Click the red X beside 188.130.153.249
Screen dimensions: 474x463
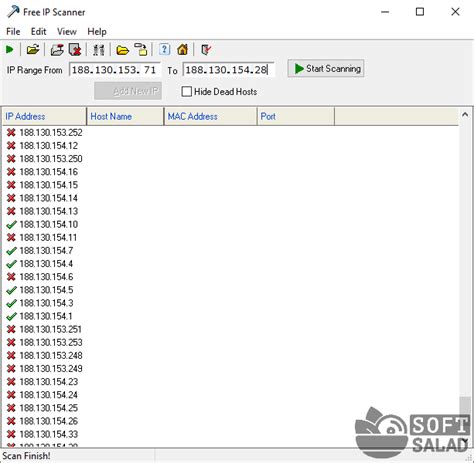(x=11, y=369)
